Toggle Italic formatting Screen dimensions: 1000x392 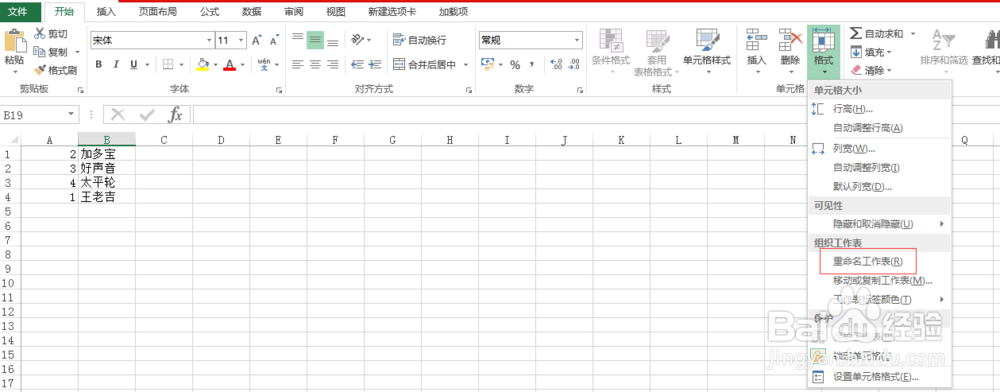[115, 64]
